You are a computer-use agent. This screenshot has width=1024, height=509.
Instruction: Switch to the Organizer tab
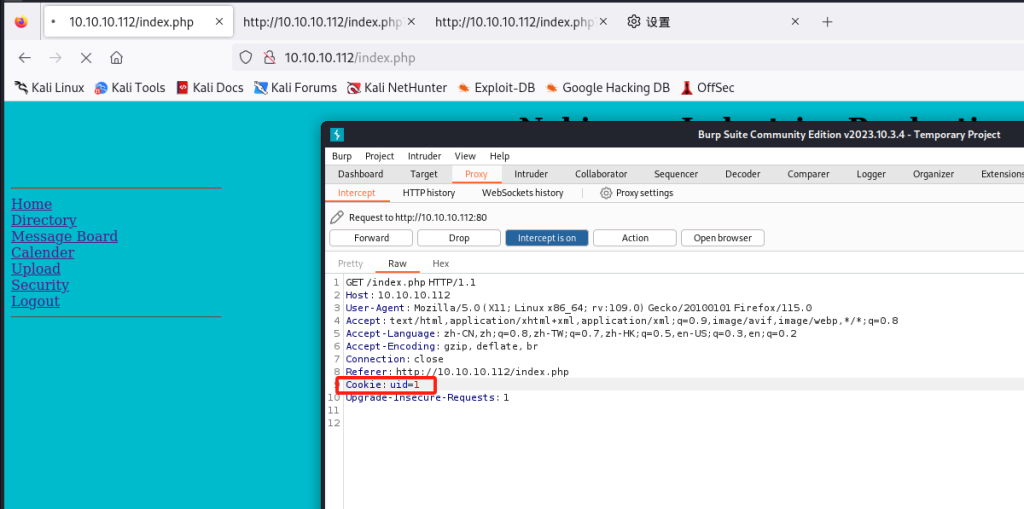click(933, 174)
